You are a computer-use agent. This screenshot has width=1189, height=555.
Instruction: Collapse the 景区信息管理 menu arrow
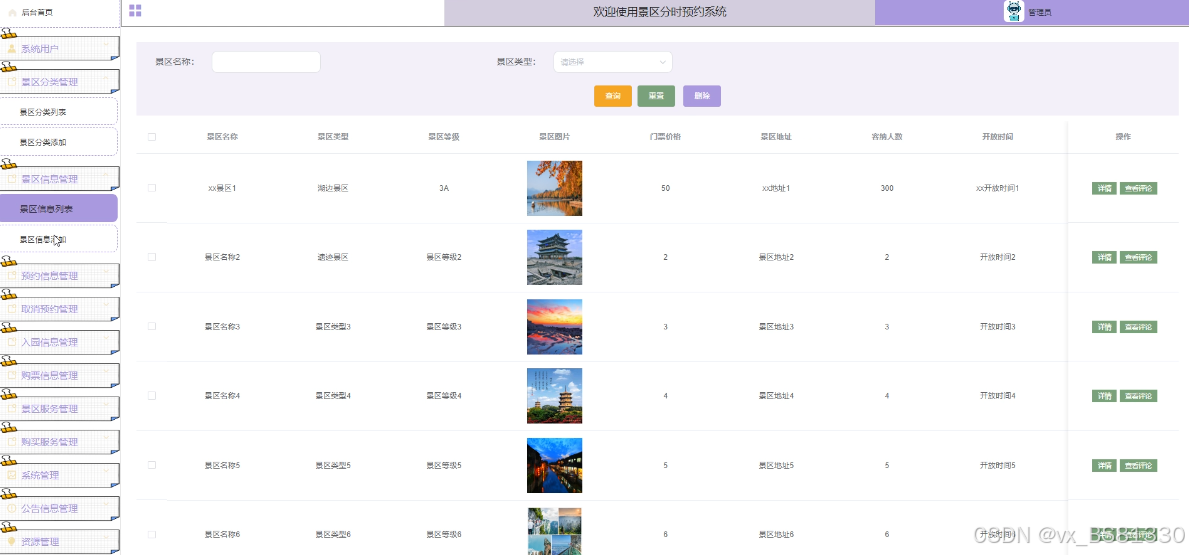tap(106, 174)
